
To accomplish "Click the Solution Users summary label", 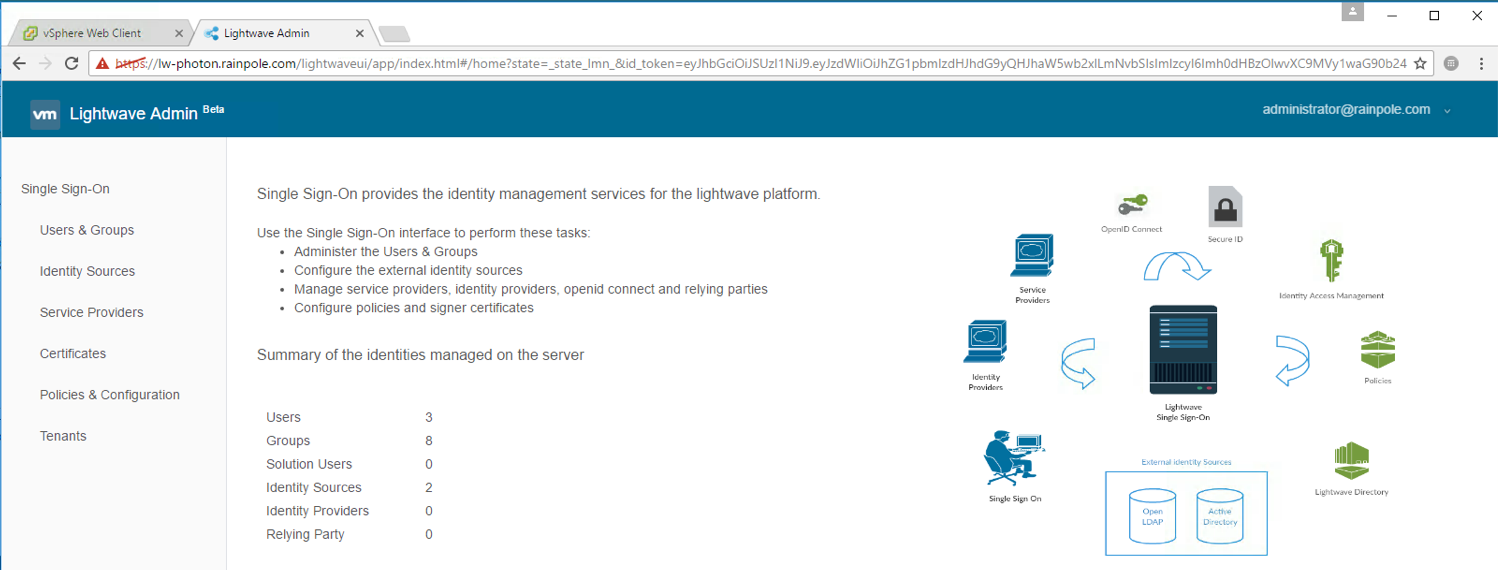I will coord(309,464).
